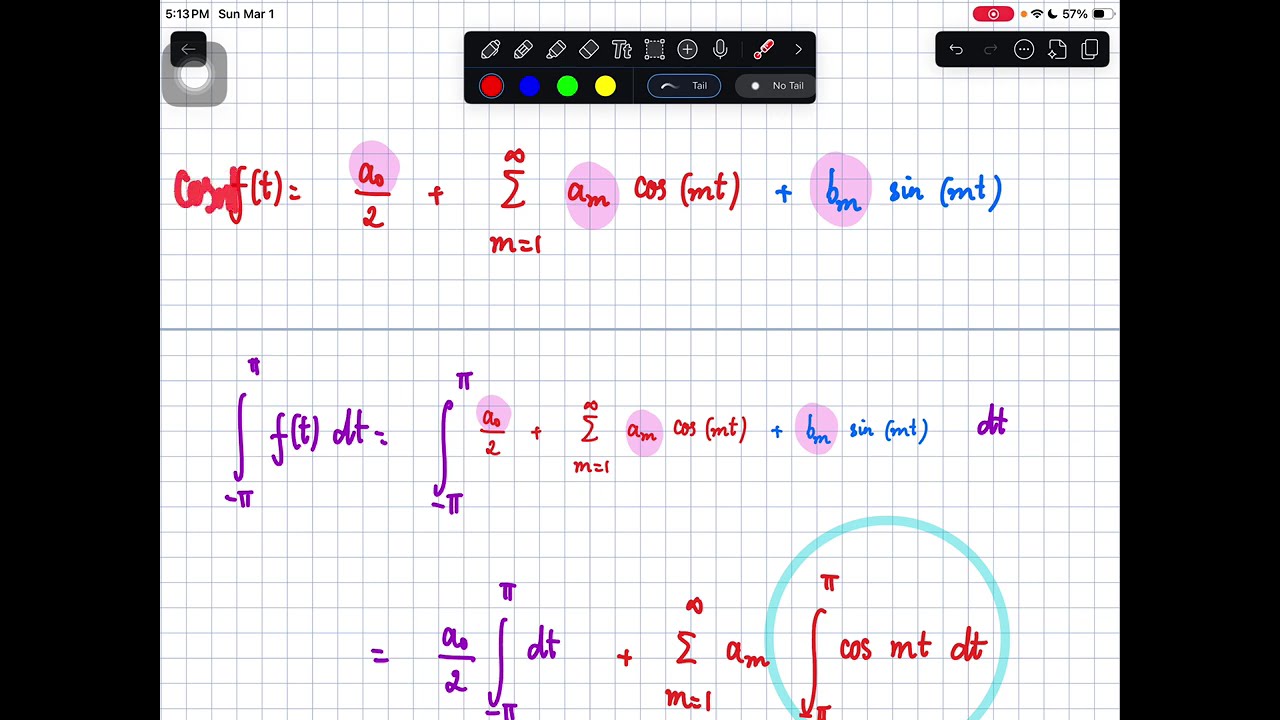Go back with the left arrow button
This screenshot has height=720, width=1280.
click(x=188, y=50)
